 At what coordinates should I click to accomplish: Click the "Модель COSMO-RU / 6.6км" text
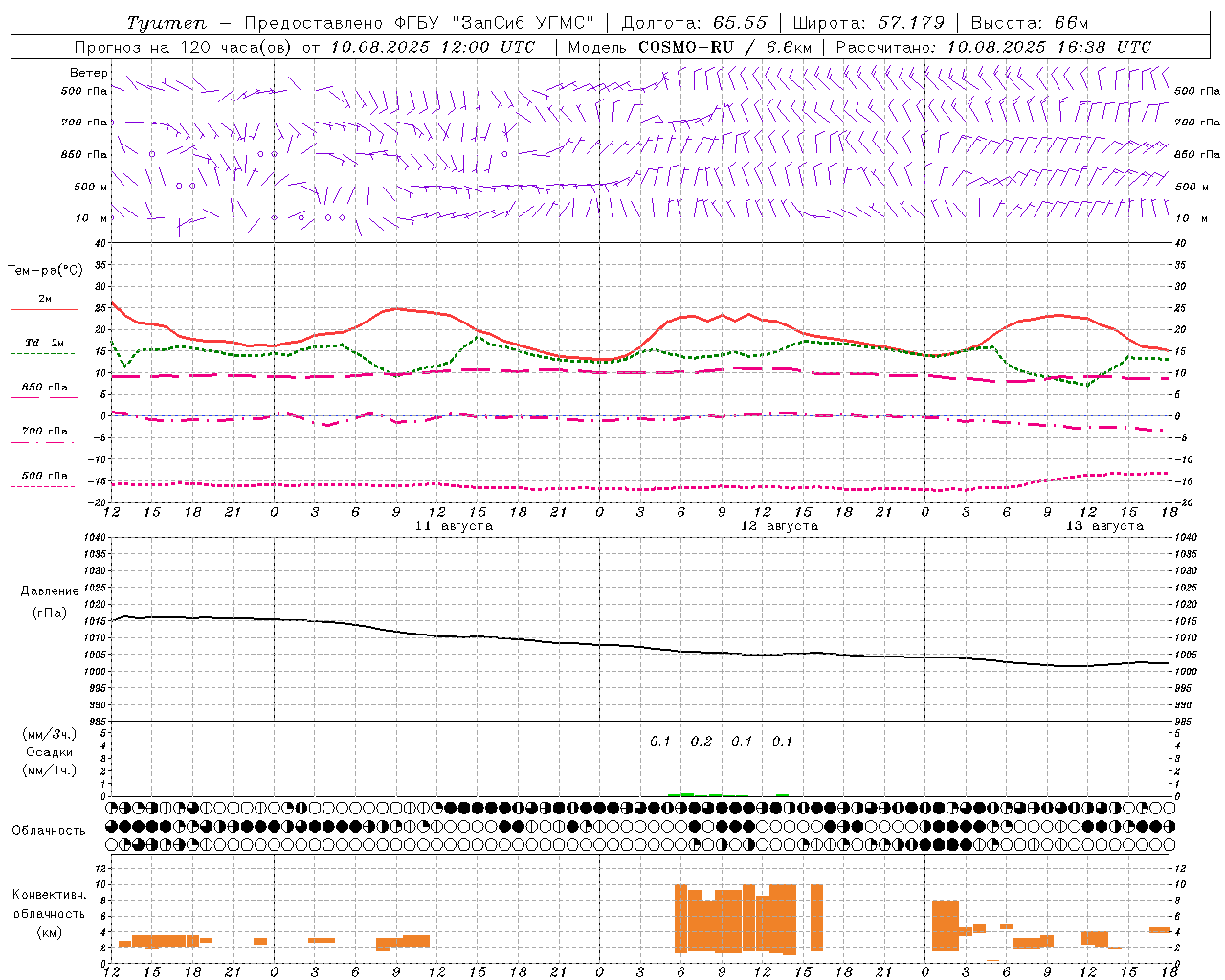point(689,47)
